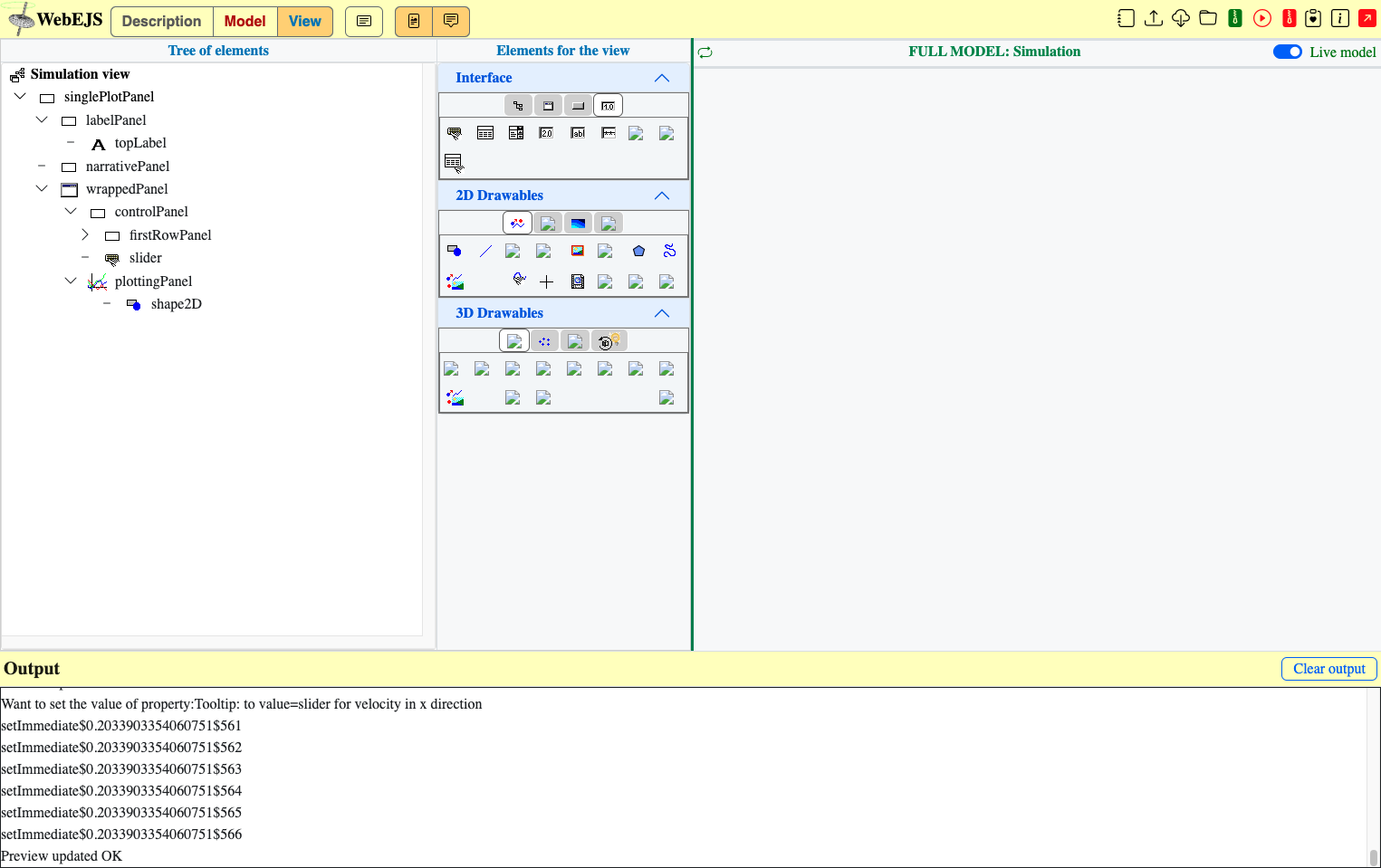Select topLabel in the elements tree

(140, 143)
